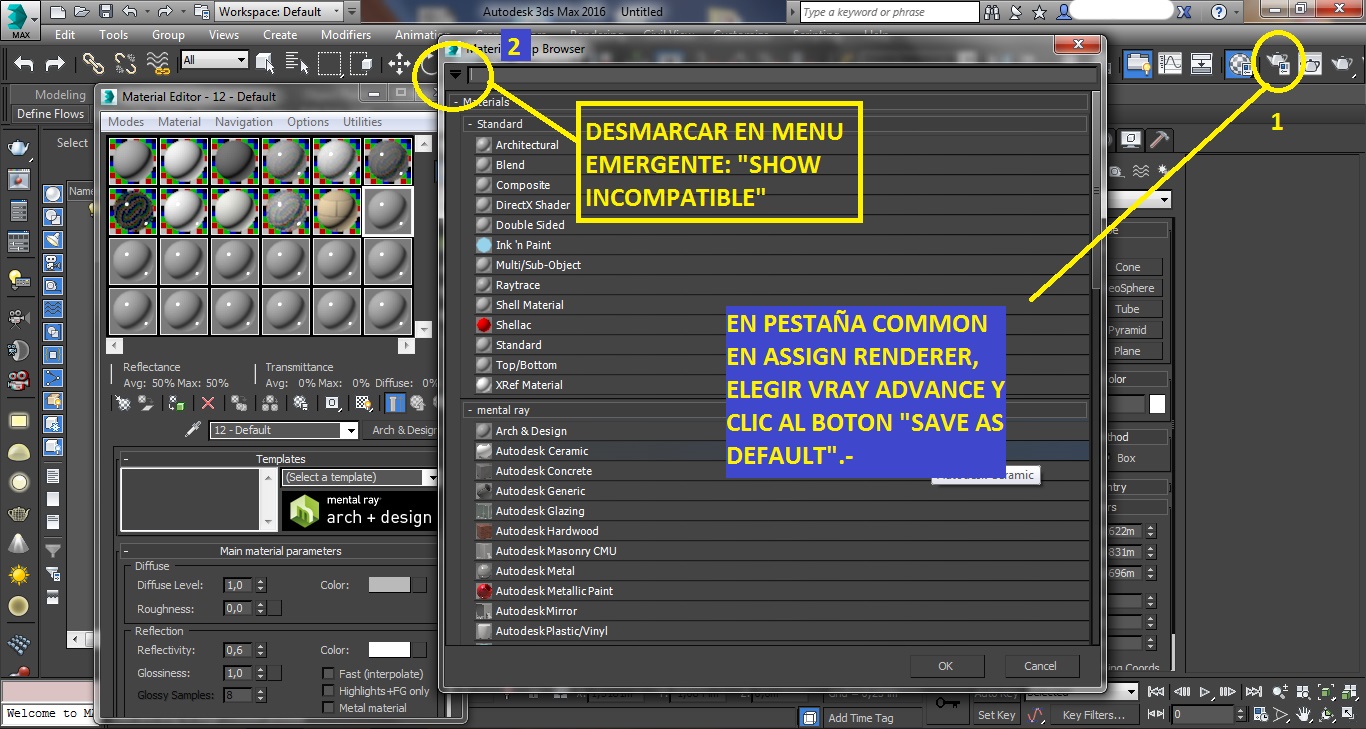
Task: Click the white object color swatch
Action: pyautogui.click(x=1157, y=404)
